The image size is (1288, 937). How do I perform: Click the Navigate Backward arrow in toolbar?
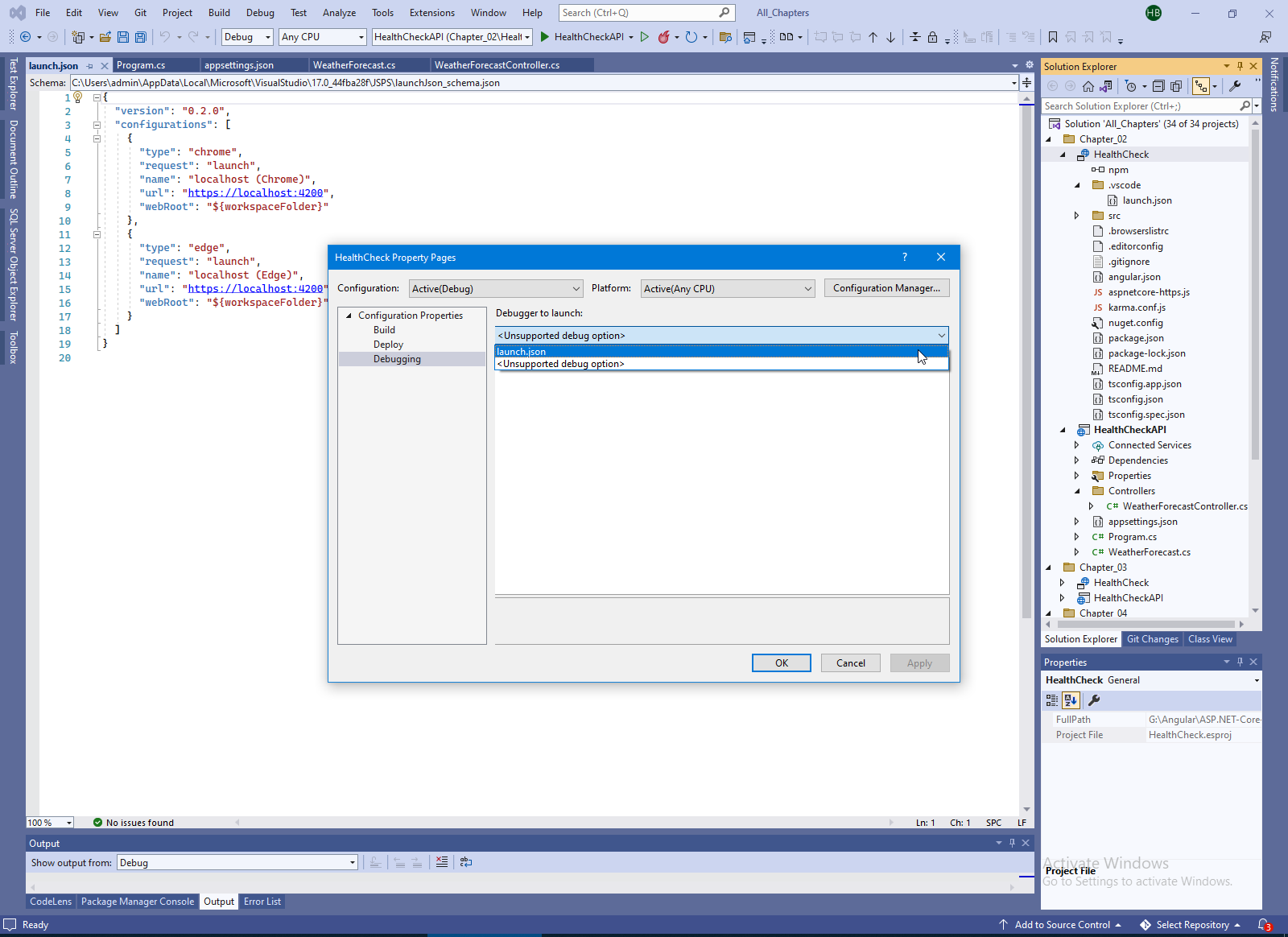(25, 37)
